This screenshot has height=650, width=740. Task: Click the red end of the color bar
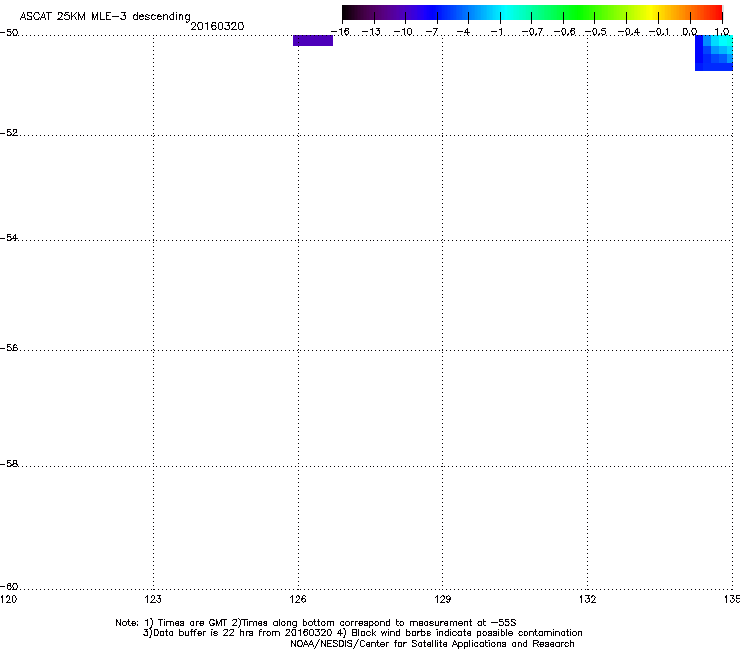[713, 12]
